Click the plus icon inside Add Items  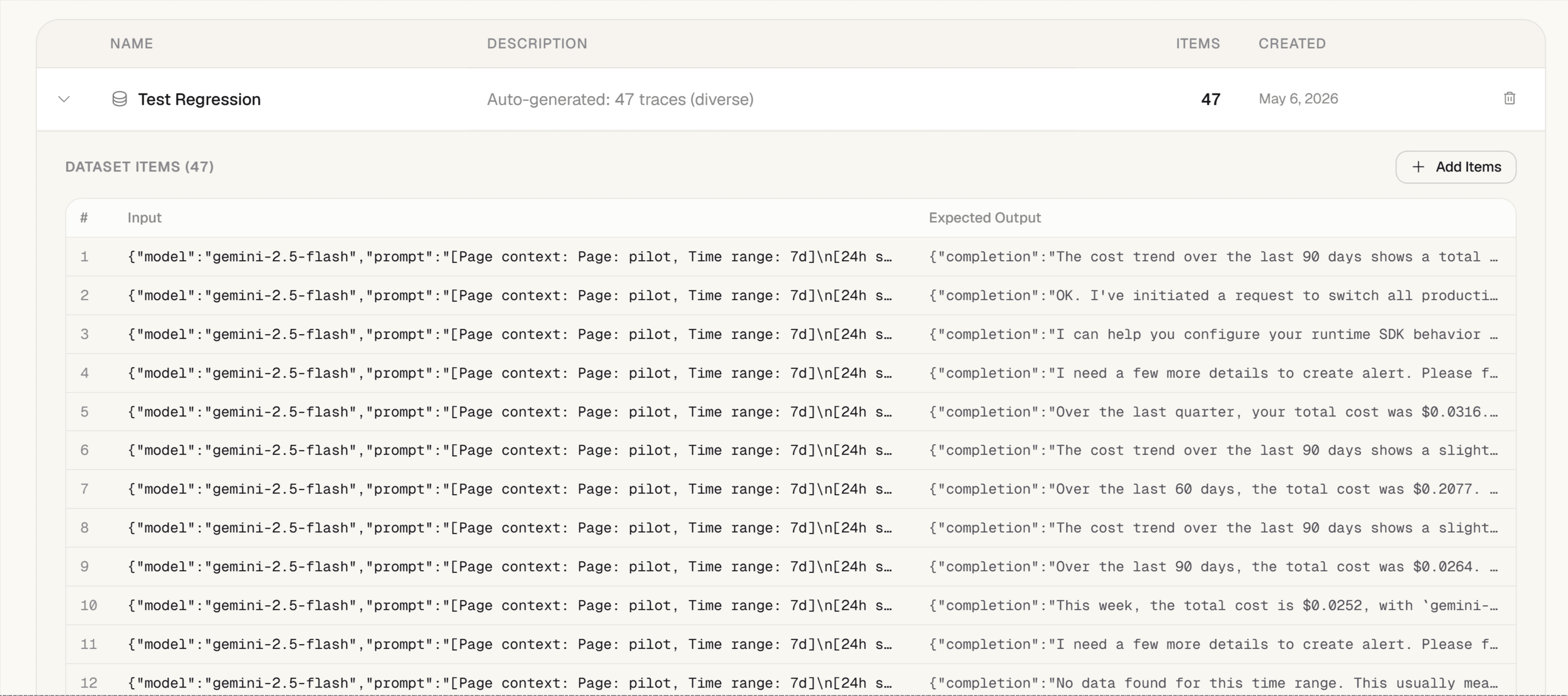1418,167
